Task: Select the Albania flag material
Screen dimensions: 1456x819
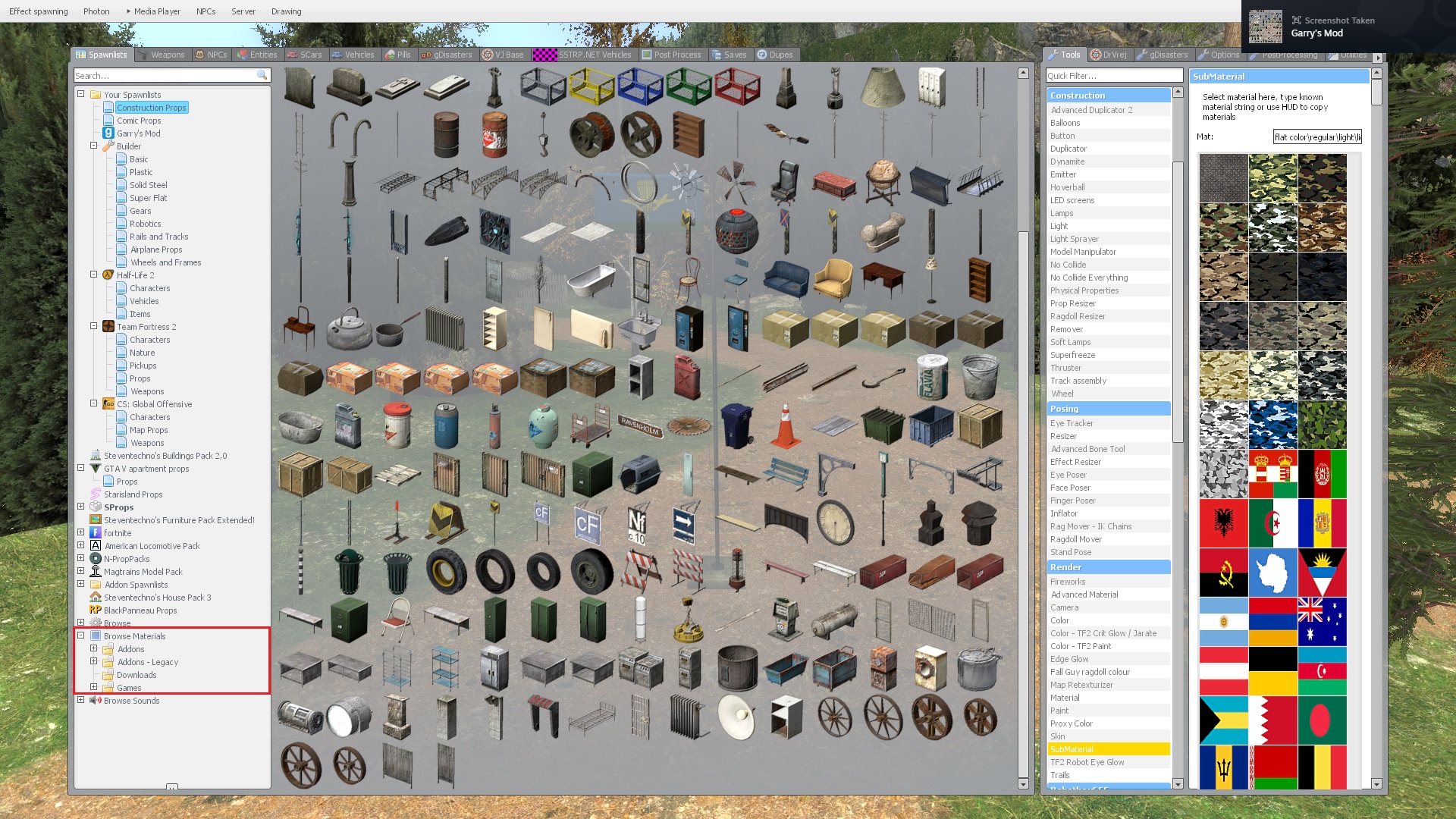Action: 1223,523
